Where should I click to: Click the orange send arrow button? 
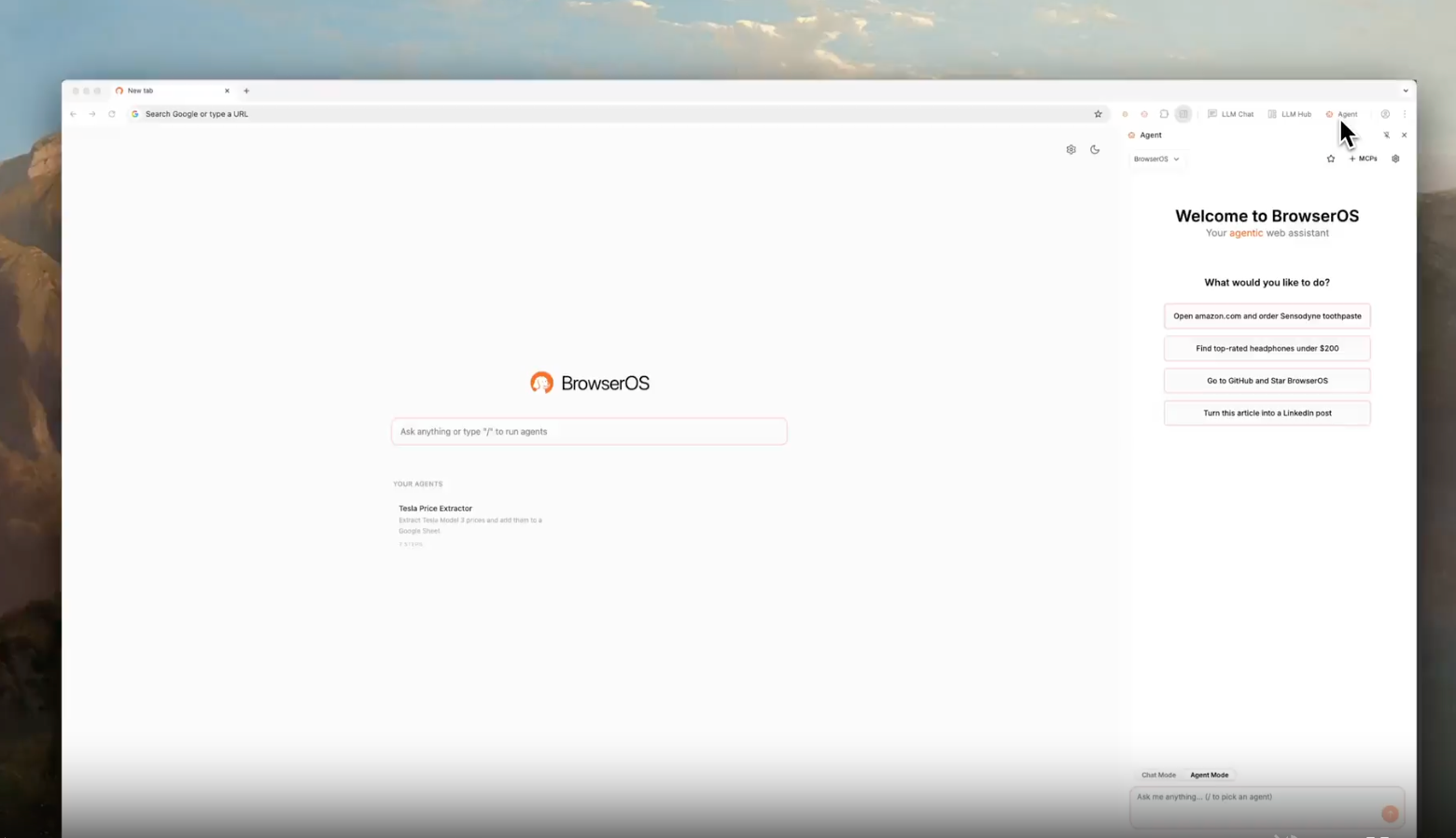1390,814
